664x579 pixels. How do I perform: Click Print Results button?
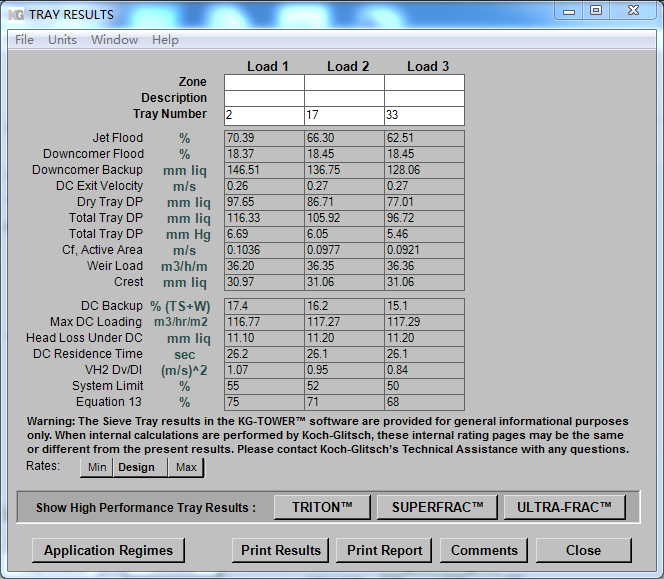(280, 550)
